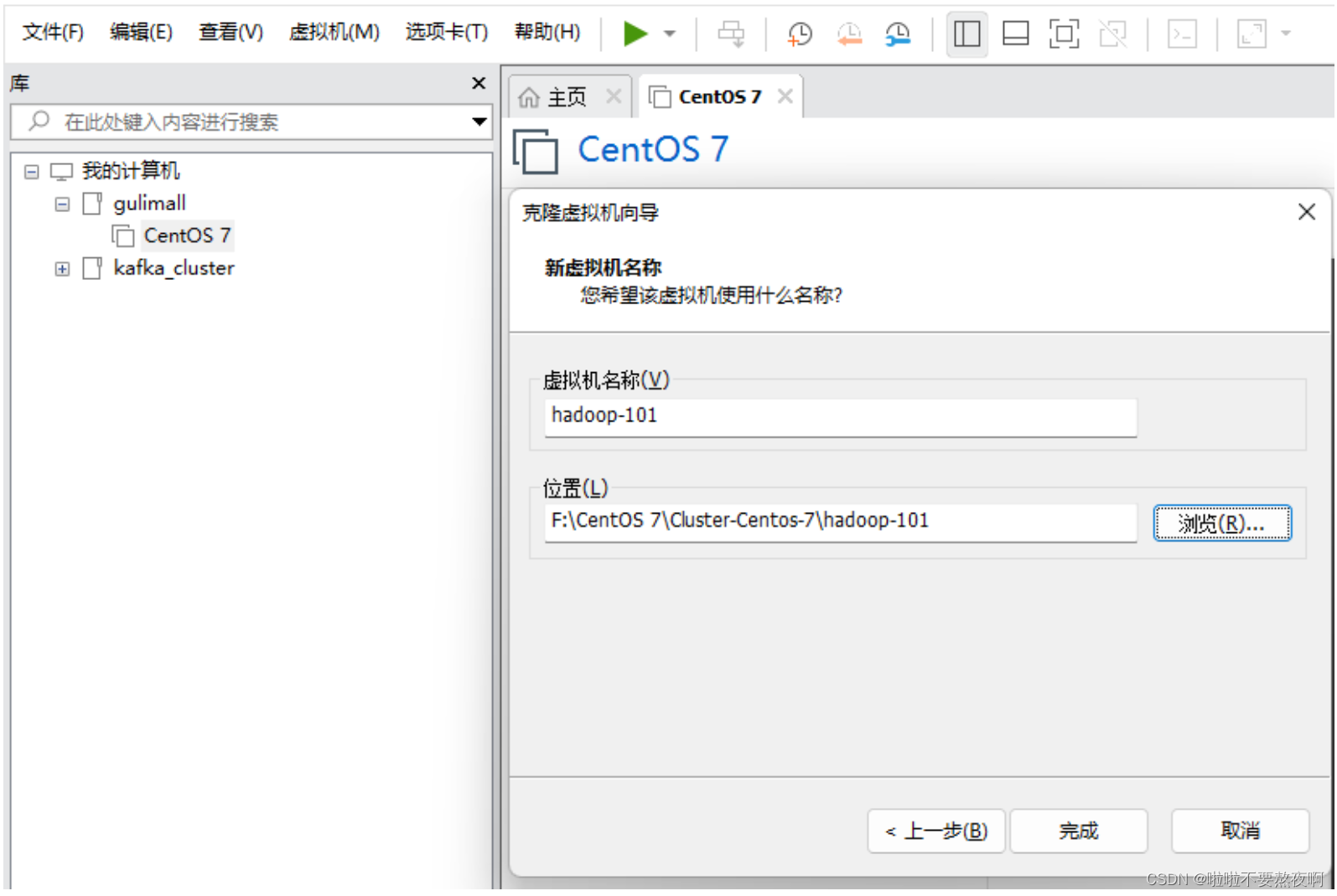Click the CentOS 7 VM icon in the header
1337x896 pixels.
(536, 152)
